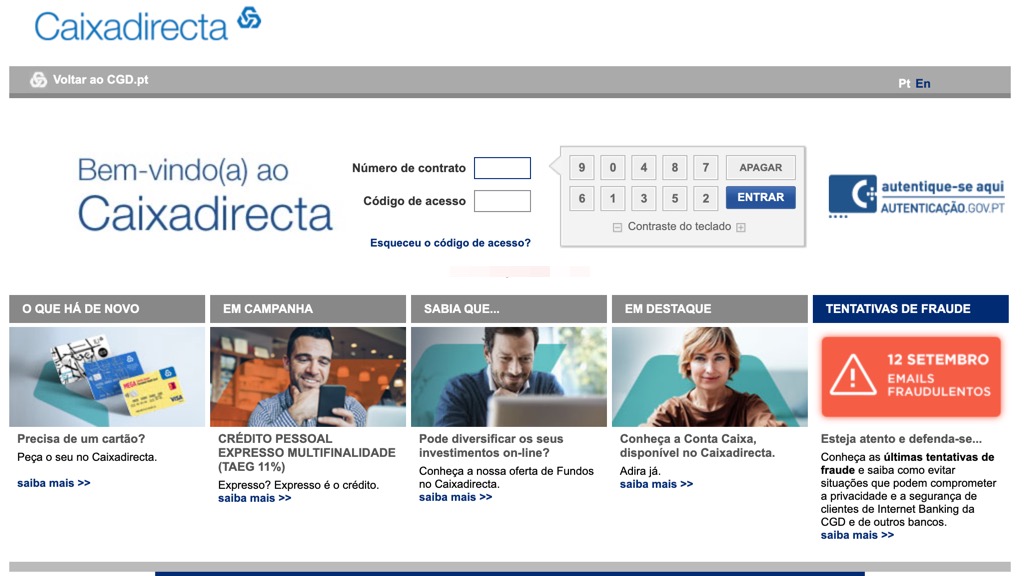This screenshot has height=576, width=1024.
Task: Click 'Precisa de um cartão?' heading
Action: pos(81,439)
